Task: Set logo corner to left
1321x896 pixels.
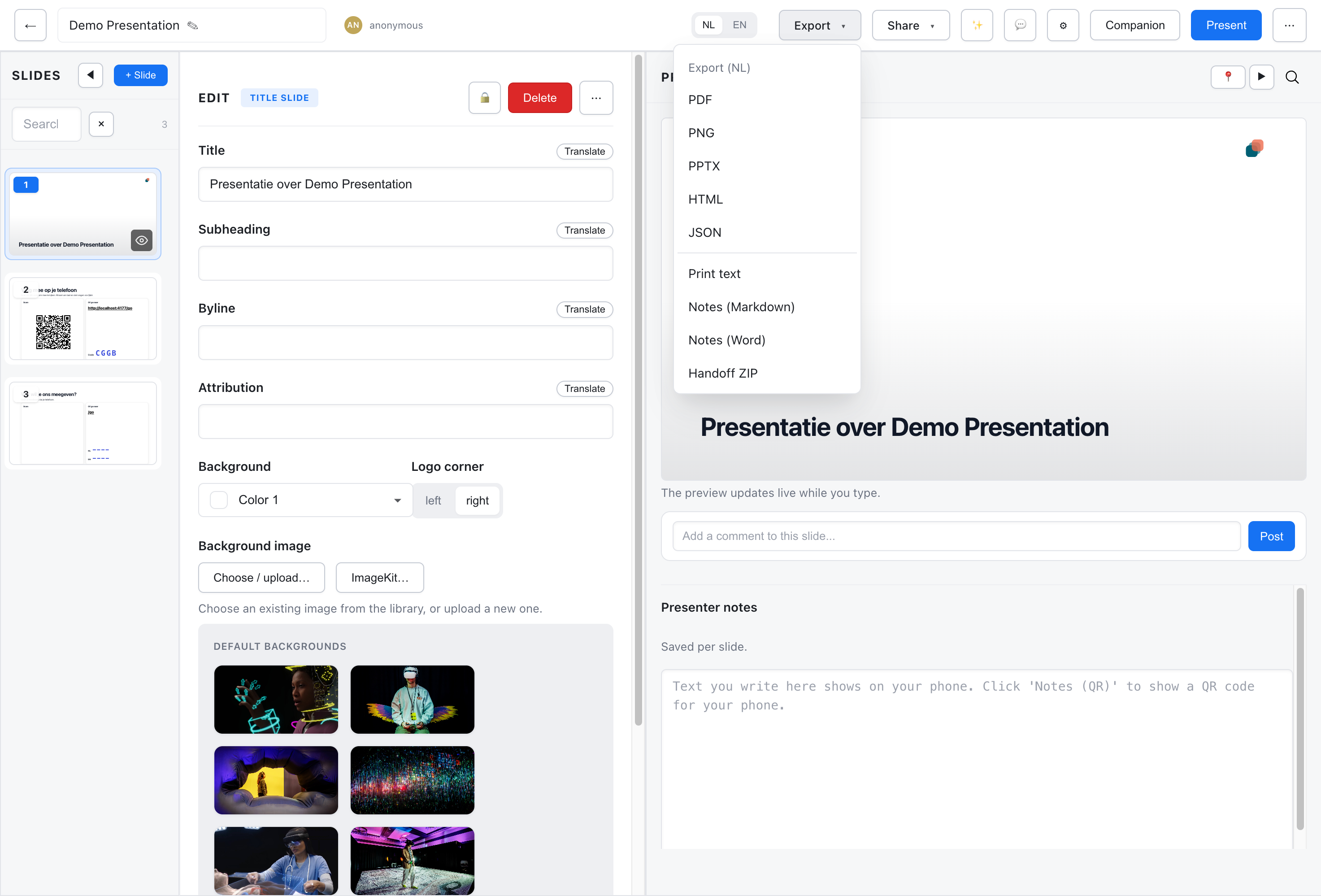Action: [433, 500]
